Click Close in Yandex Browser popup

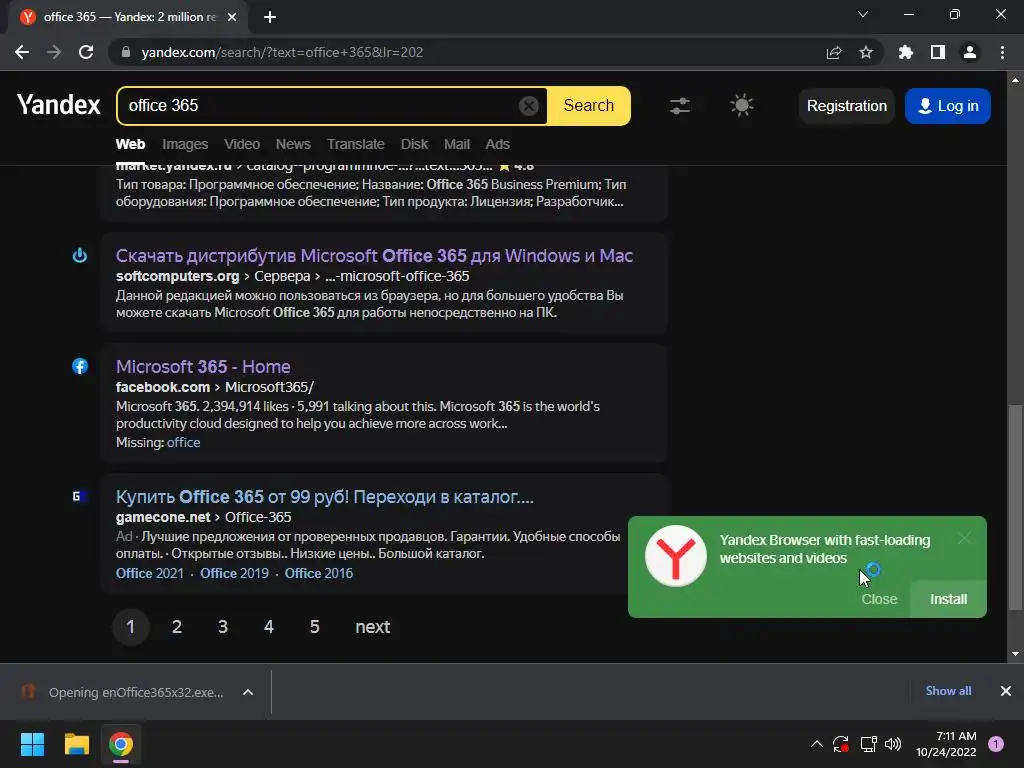879,599
